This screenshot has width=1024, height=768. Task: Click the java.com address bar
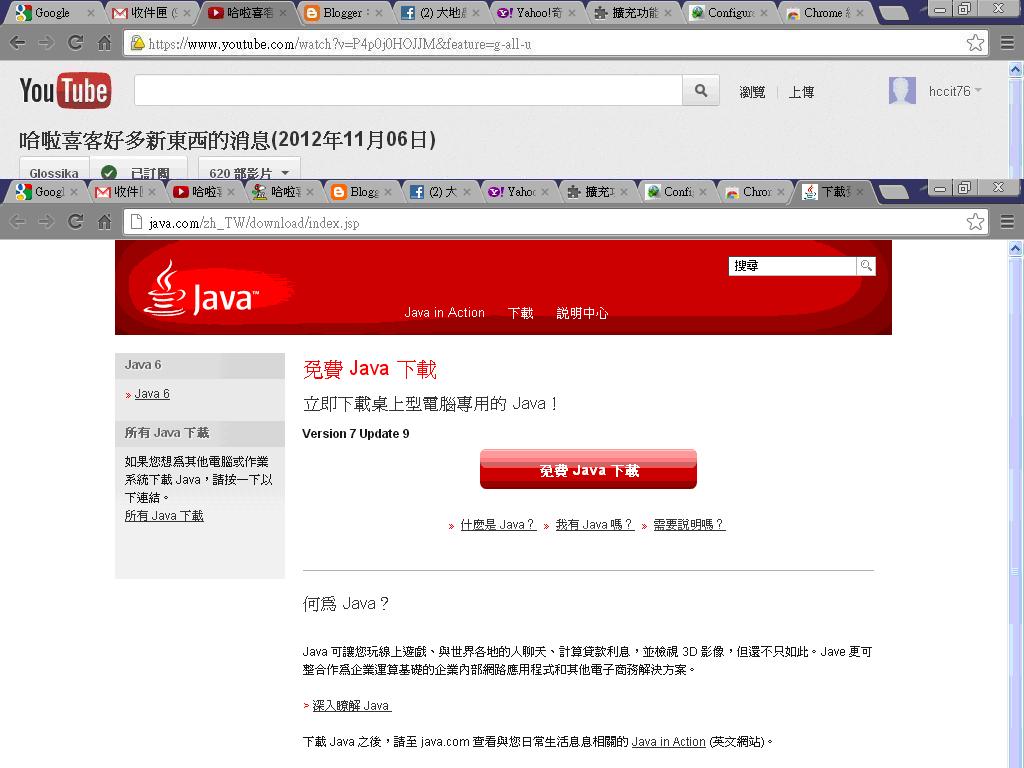tap(547, 222)
